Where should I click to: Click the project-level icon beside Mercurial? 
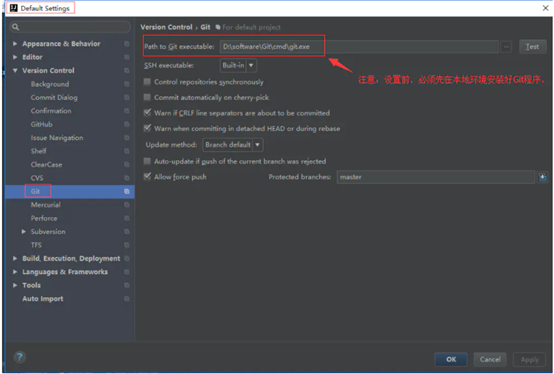[126, 205]
